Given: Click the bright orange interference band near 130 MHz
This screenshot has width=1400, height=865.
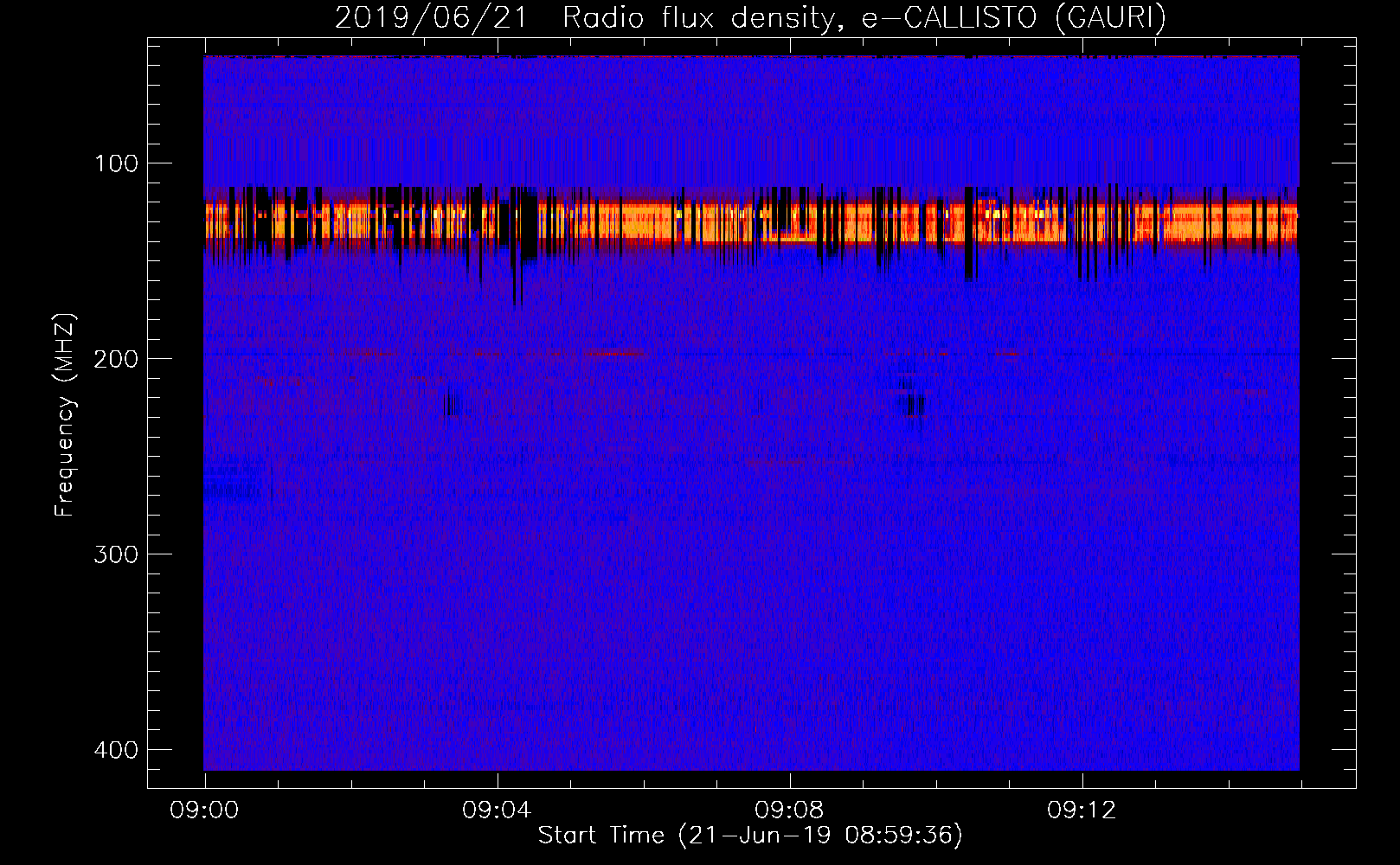Looking at the screenshot, I should (x=751, y=221).
